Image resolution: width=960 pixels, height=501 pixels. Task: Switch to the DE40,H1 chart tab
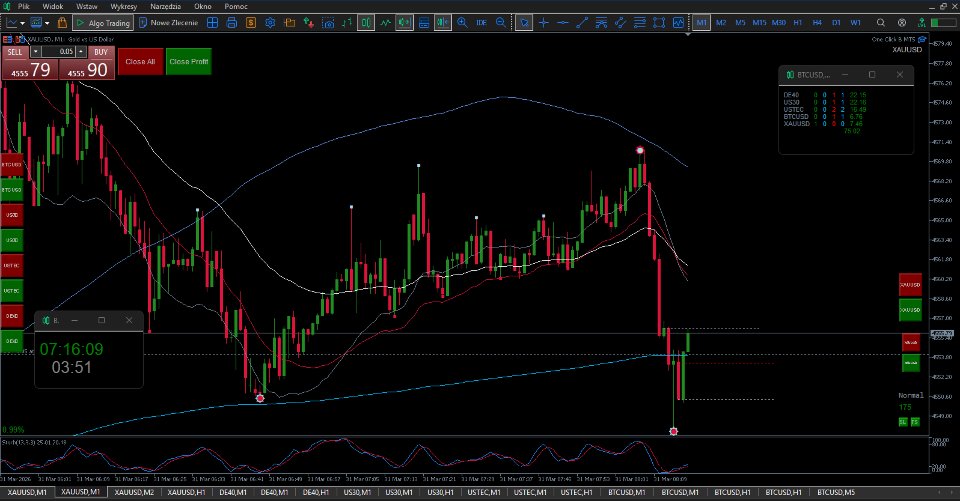[x=315, y=492]
